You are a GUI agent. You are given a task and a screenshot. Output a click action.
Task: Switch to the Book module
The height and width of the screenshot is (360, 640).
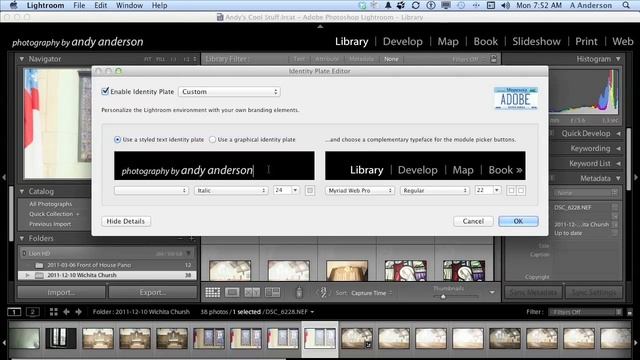pos(485,41)
